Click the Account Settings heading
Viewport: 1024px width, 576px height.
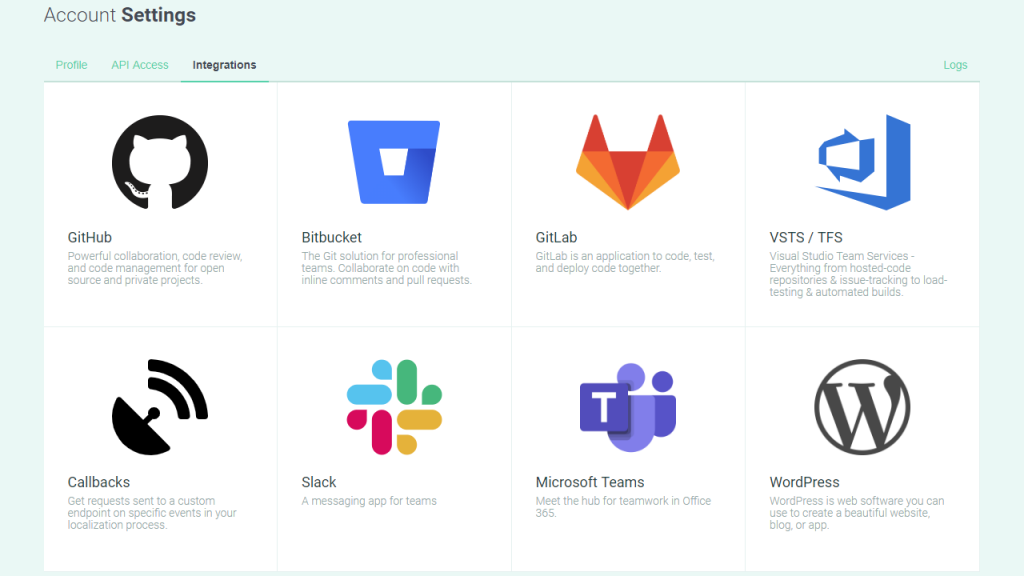[119, 15]
